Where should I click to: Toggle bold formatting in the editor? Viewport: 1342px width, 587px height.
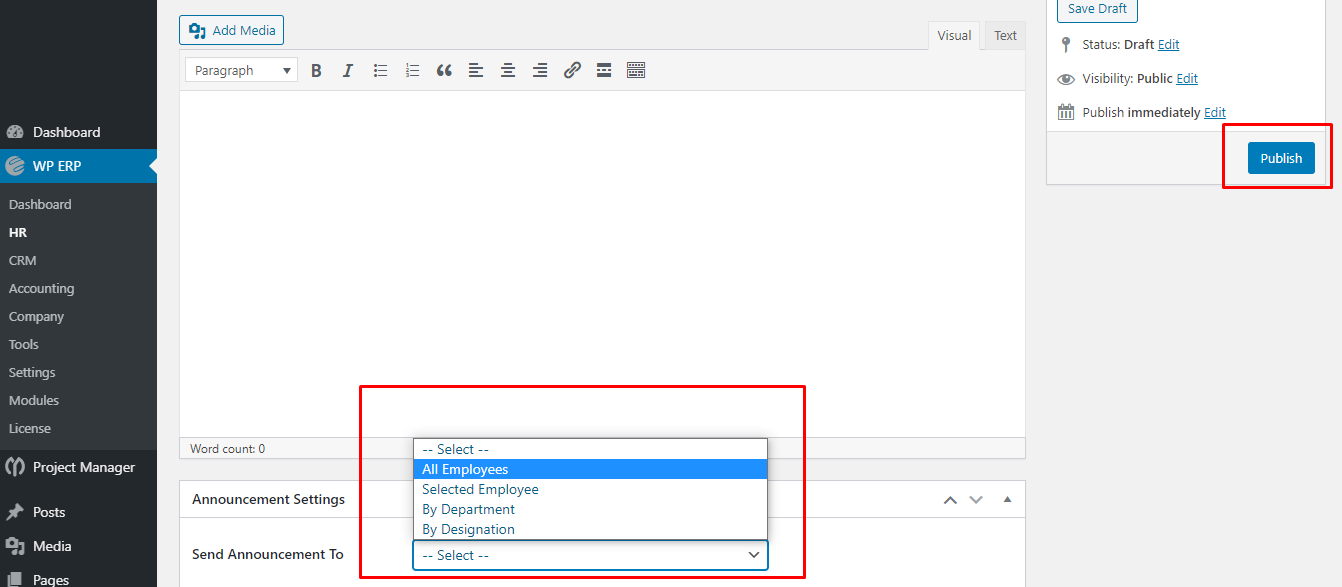pos(316,70)
